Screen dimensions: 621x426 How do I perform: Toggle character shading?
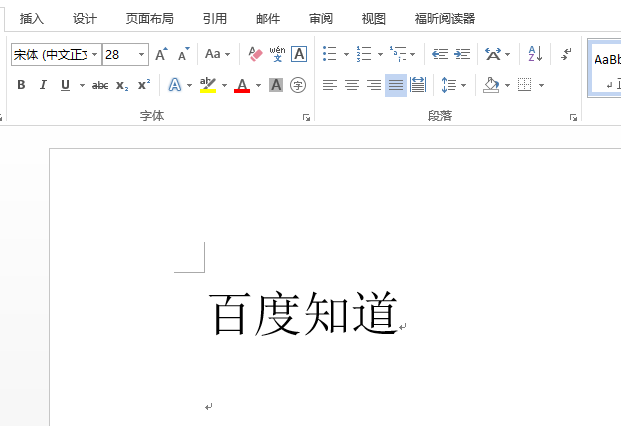(x=276, y=85)
